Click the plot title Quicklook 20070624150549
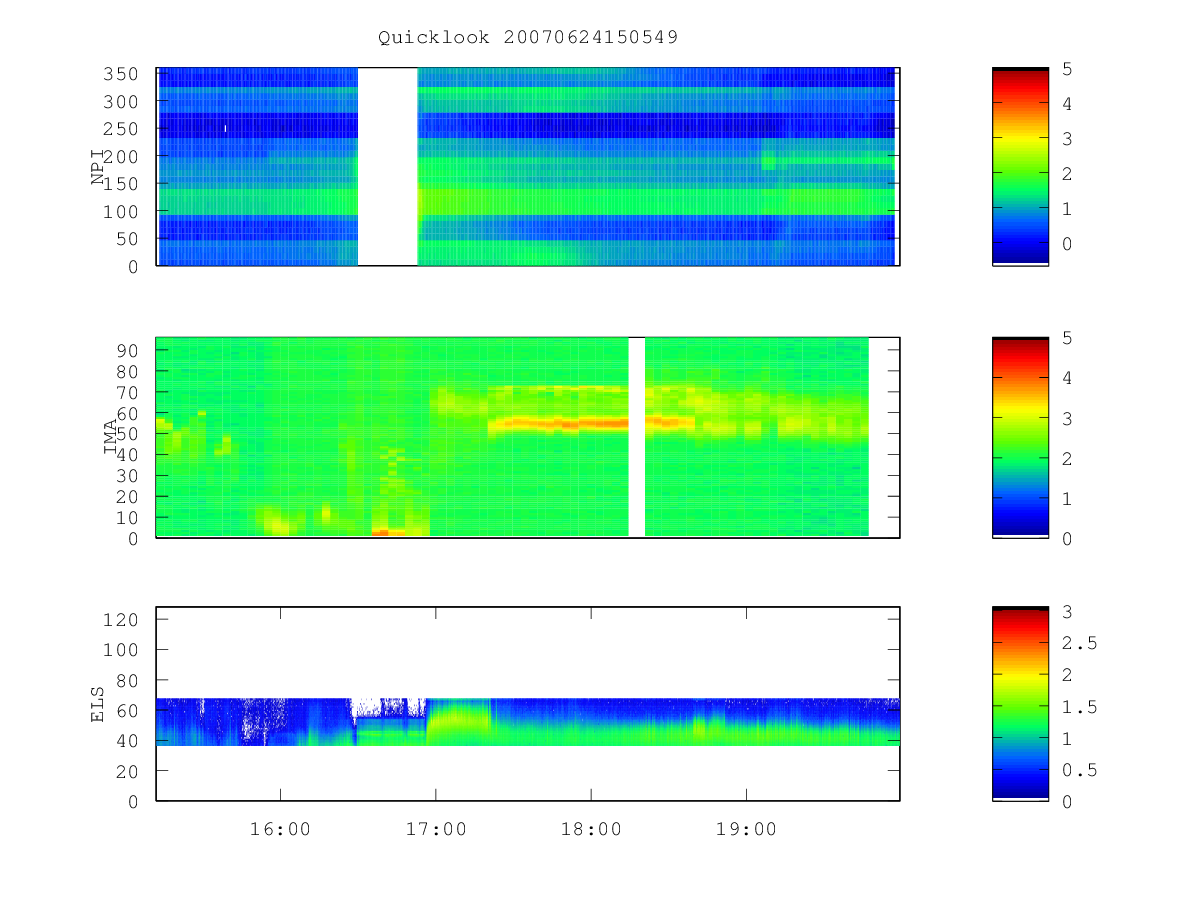The height and width of the screenshot is (900, 1200). pyautogui.click(x=528, y=38)
